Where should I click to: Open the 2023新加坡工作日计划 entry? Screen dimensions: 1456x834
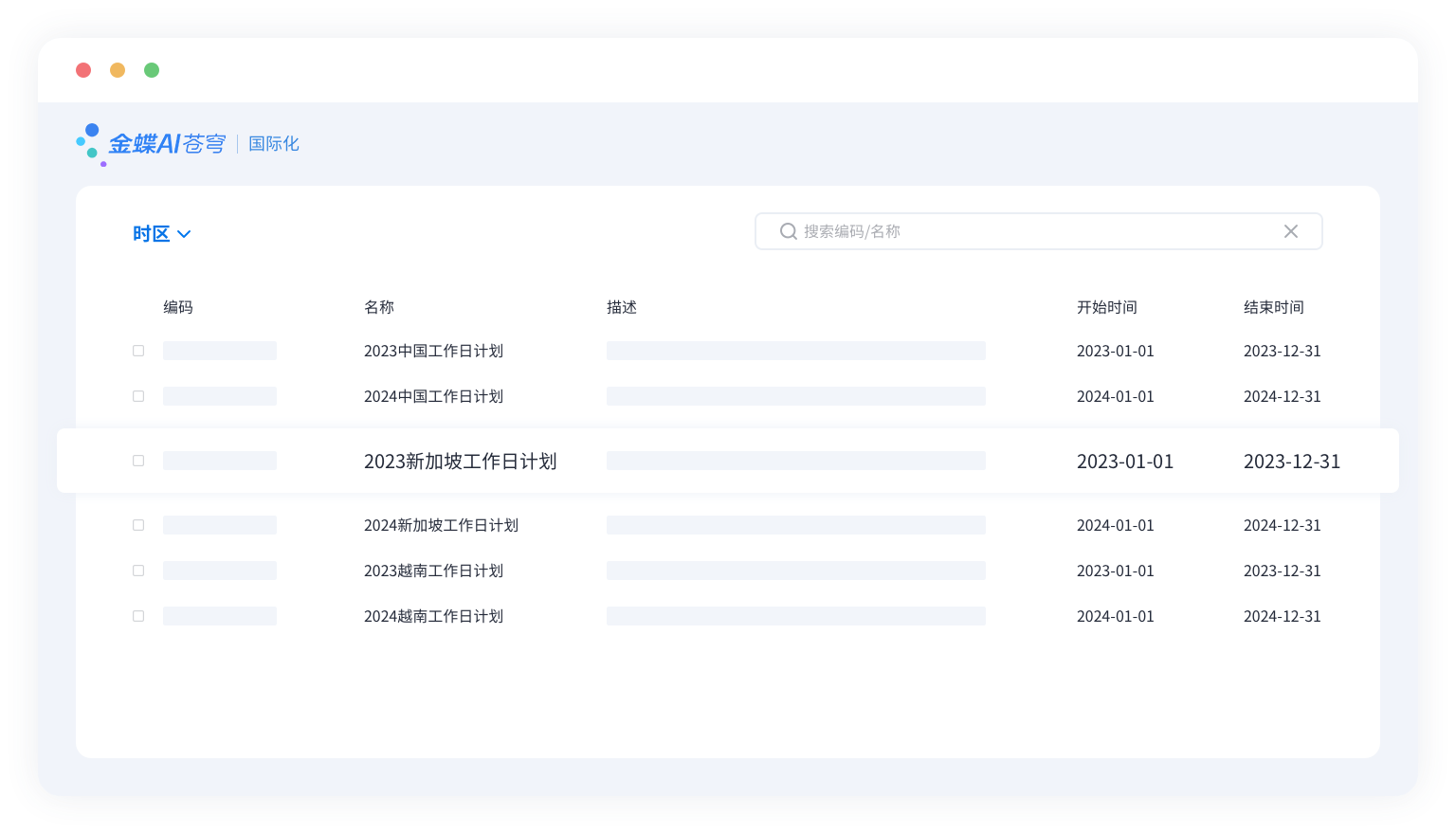(460, 462)
